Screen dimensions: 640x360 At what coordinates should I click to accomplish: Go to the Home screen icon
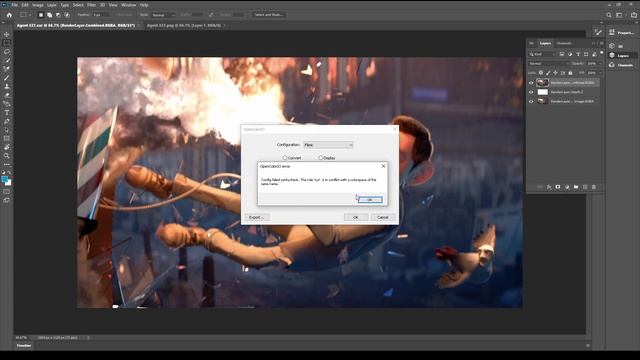coord(9,15)
